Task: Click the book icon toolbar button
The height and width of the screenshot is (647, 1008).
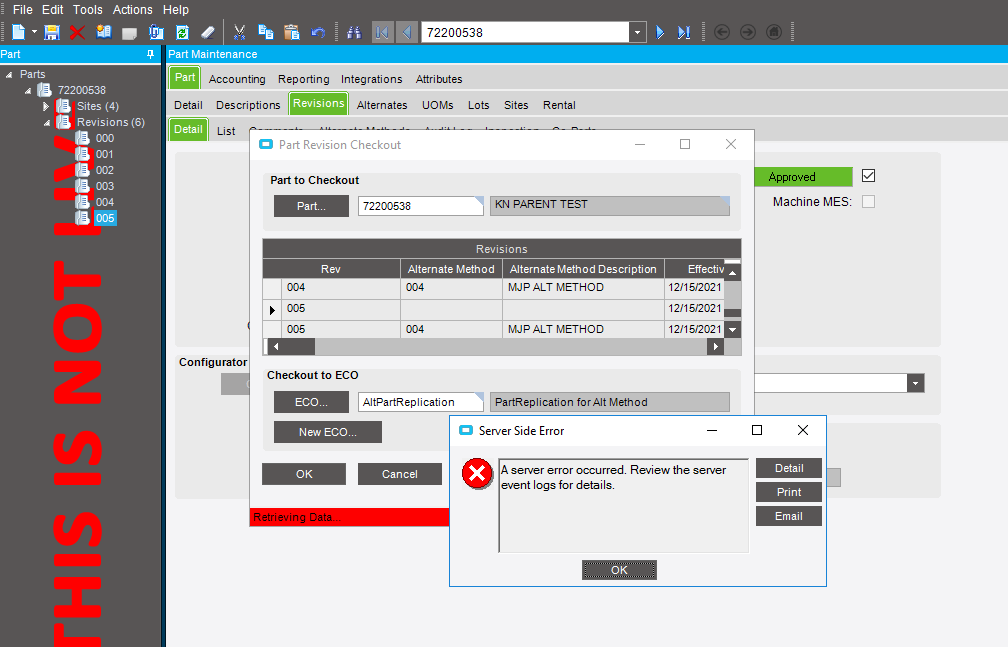Action: (104, 32)
